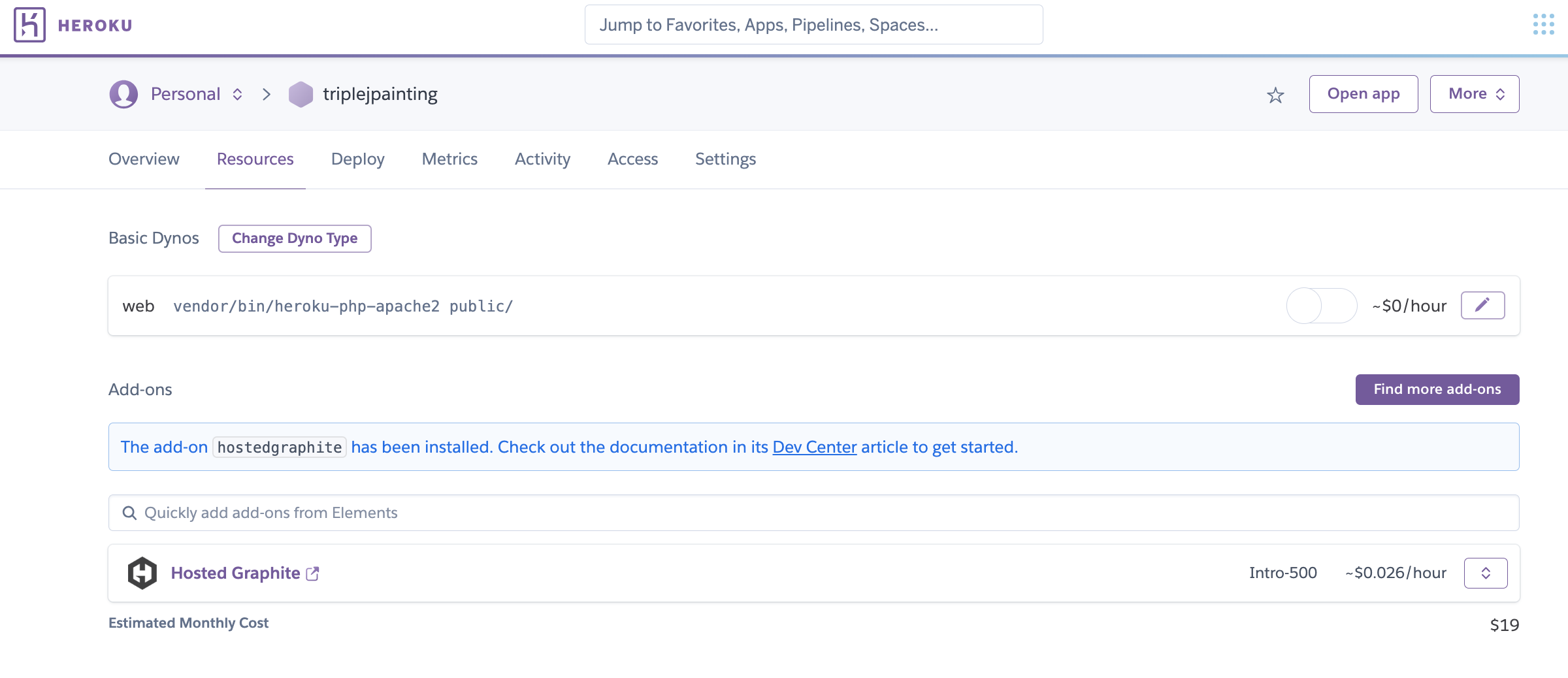
Task: Click the triplejpainting app name
Action: click(x=380, y=94)
